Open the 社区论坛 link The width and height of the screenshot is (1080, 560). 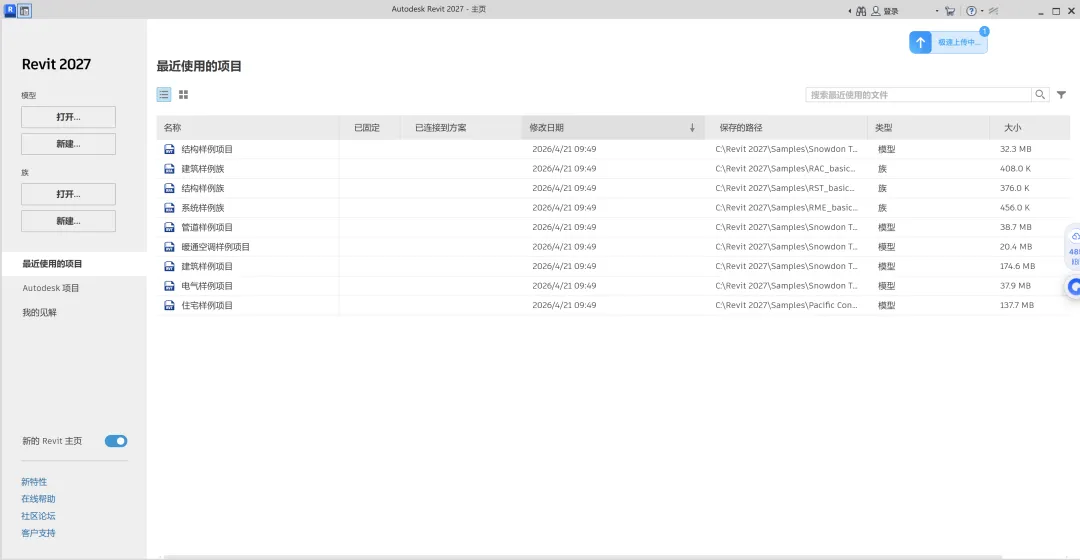tap(38, 516)
